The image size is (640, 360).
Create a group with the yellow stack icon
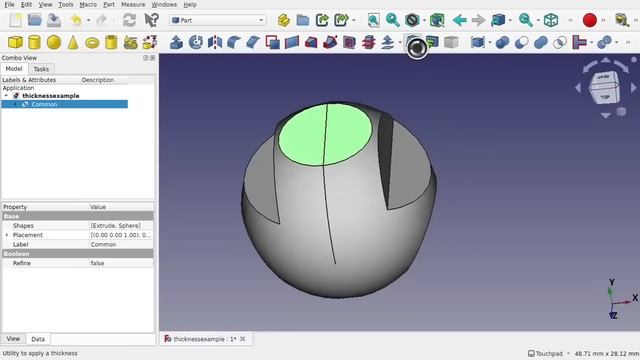point(284,20)
